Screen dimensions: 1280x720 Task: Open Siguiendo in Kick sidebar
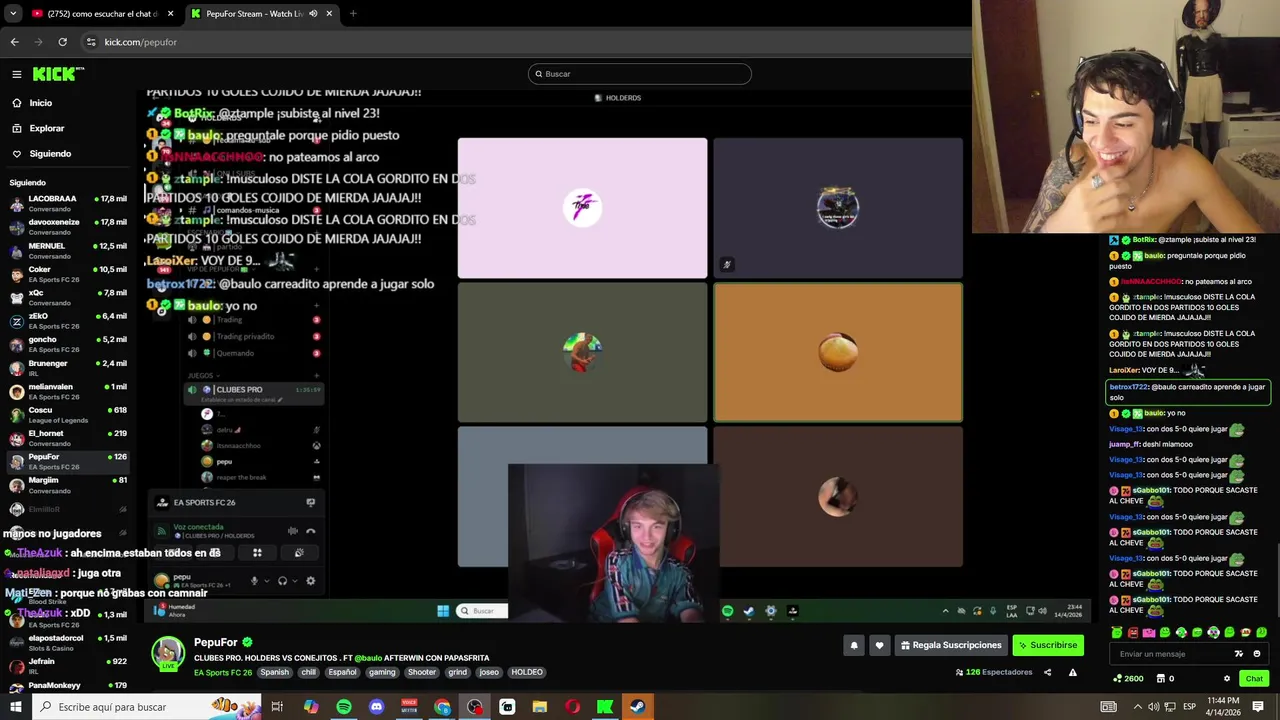(x=50, y=154)
